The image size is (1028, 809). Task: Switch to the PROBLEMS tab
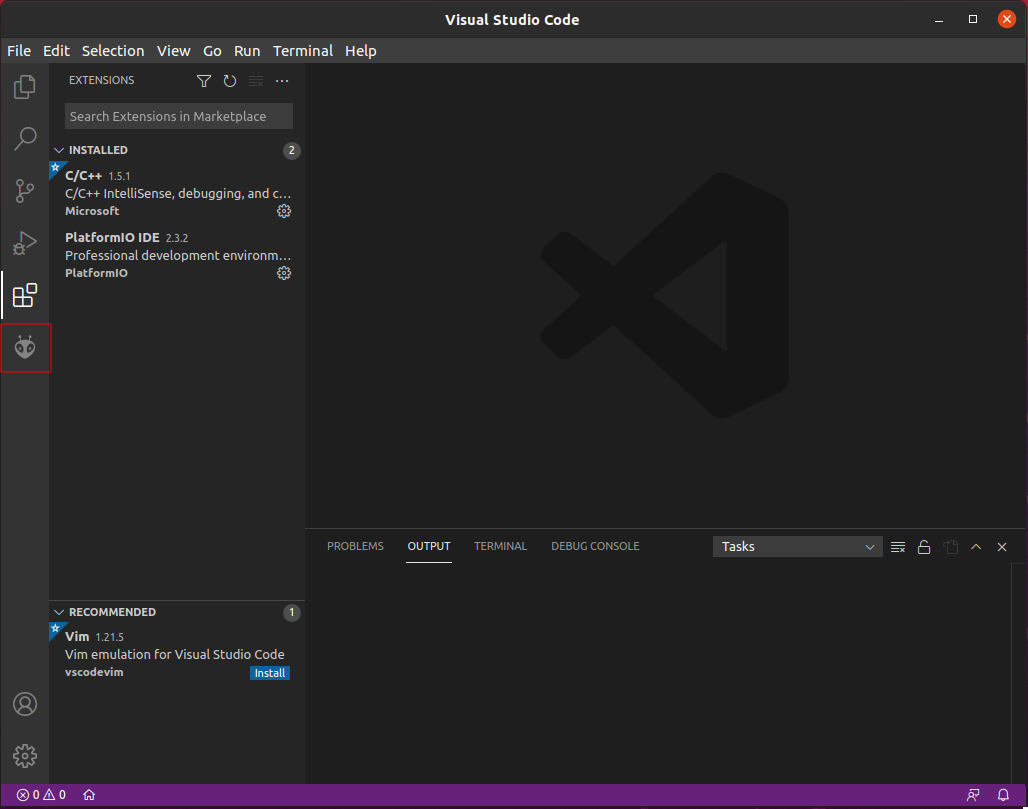(x=355, y=546)
